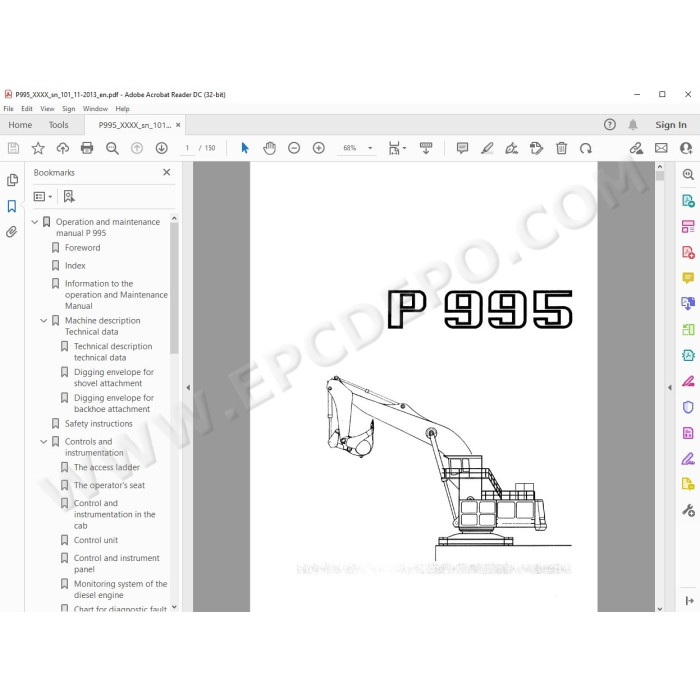Click the current page number field
The width and height of the screenshot is (700, 700).
coord(187,148)
